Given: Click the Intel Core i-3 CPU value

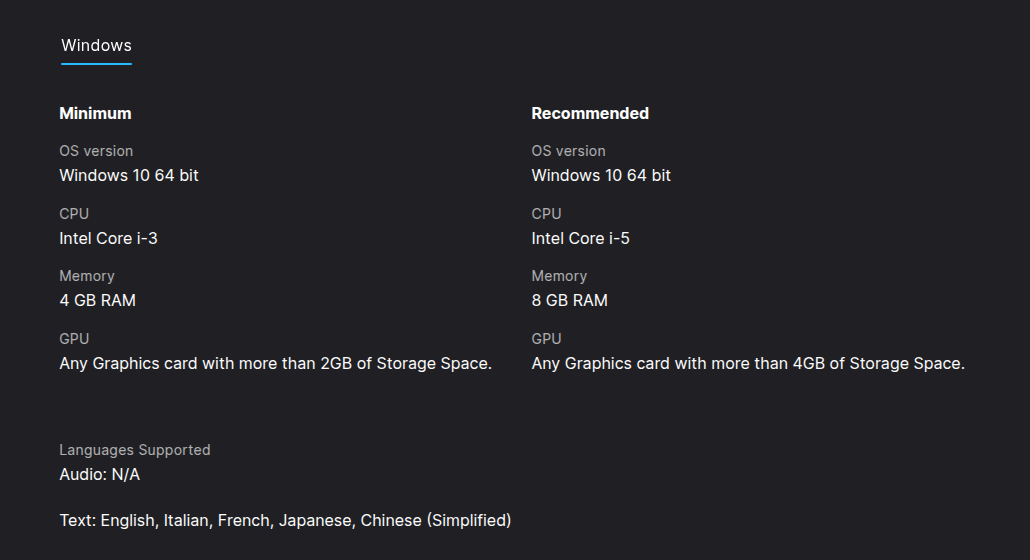Looking at the screenshot, I should pyautogui.click(x=108, y=238).
